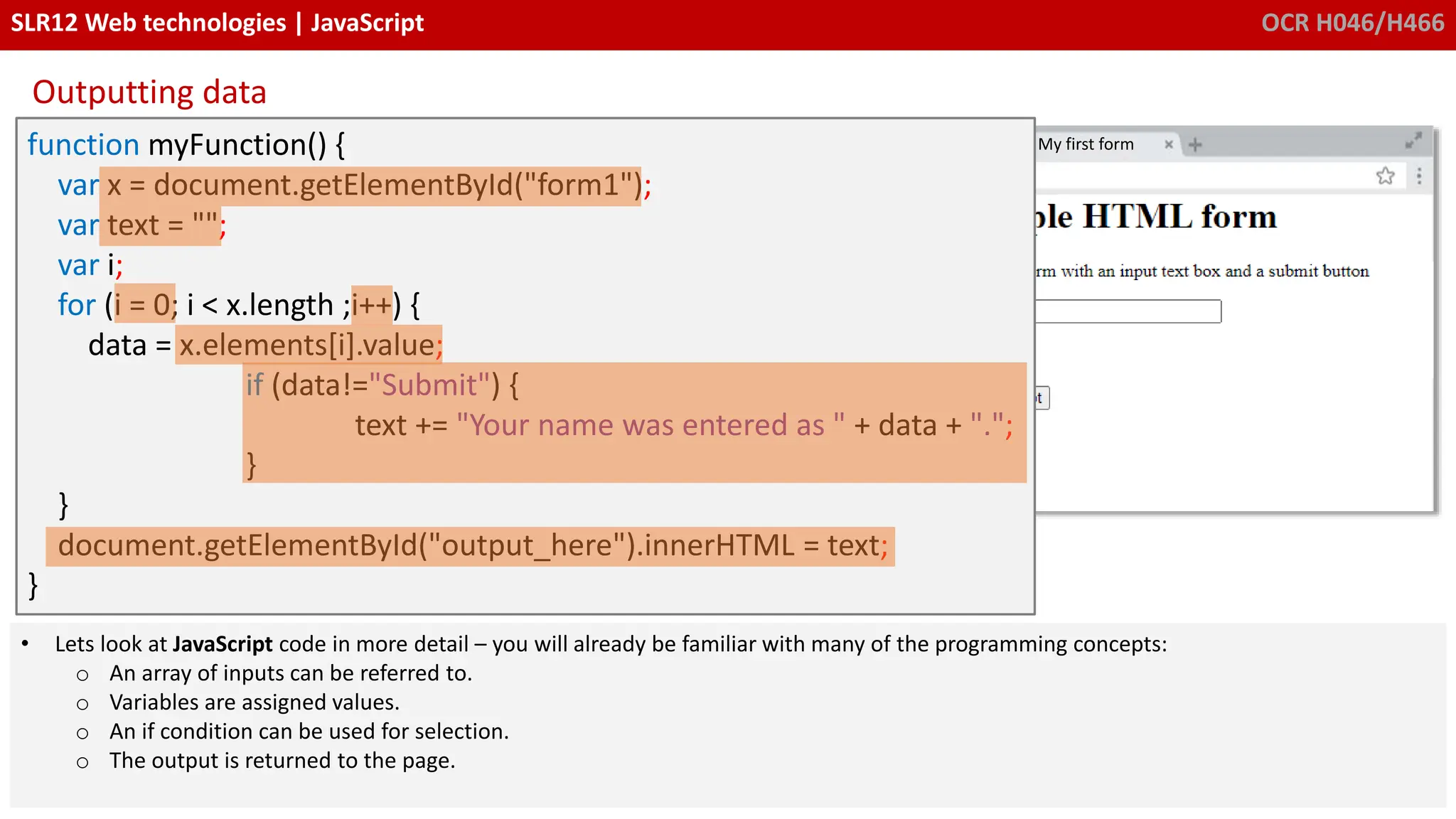Open the browser's three-dot menu
This screenshot has width=1456, height=819.
[x=1419, y=176]
